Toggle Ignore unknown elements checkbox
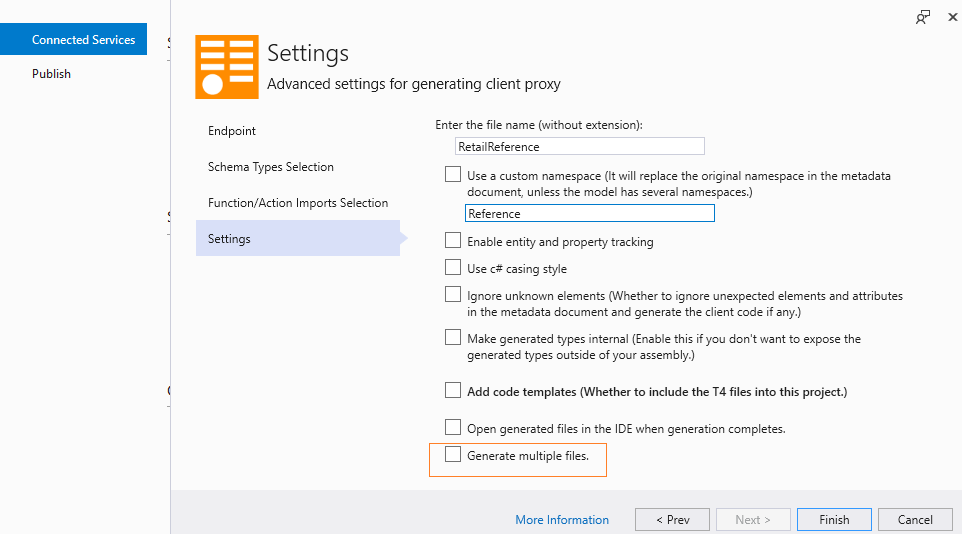The image size is (962, 534). tap(453, 295)
